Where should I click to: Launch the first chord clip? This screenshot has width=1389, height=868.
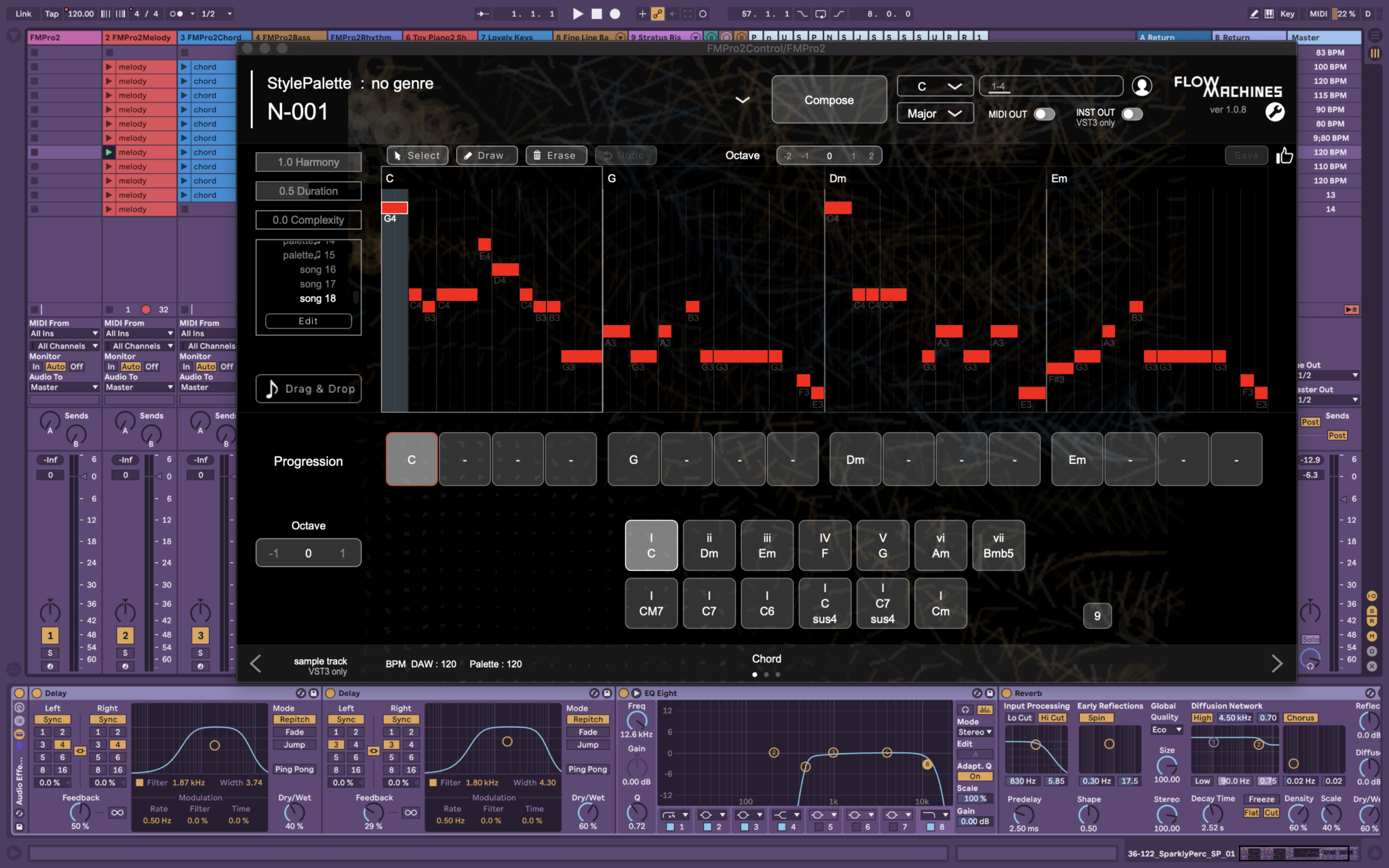[x=184, y=67]
